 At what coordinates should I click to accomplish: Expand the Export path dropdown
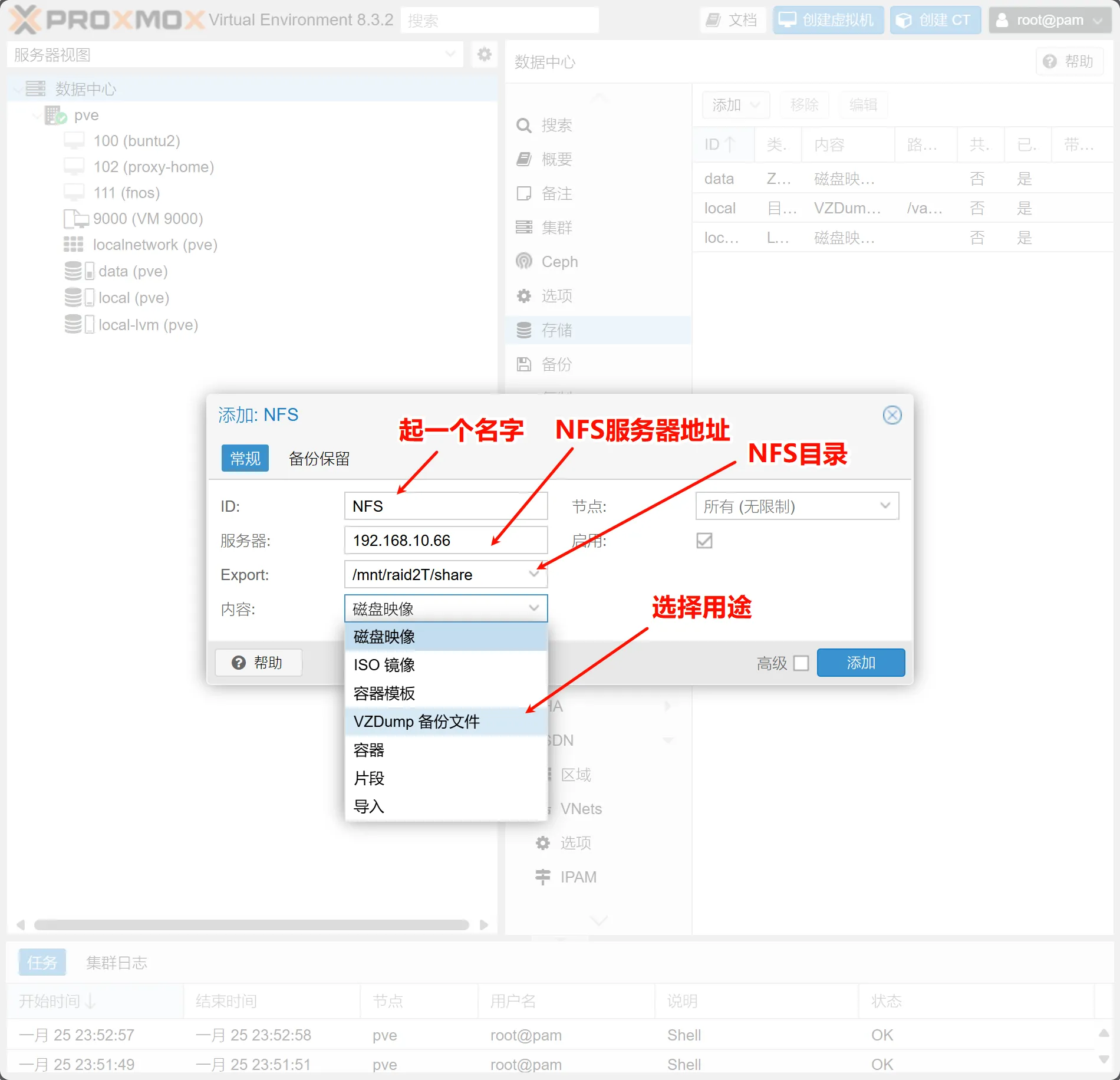coord(534,574)
